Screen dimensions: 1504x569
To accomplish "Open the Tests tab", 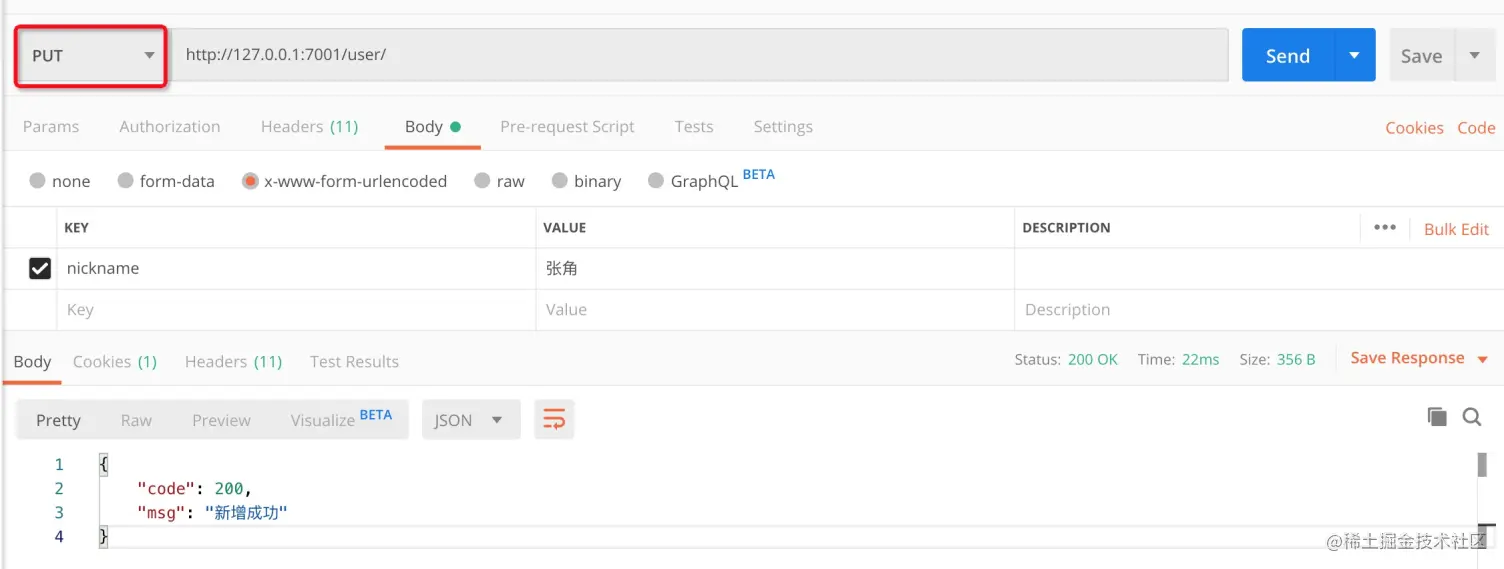I will [694, 126].
